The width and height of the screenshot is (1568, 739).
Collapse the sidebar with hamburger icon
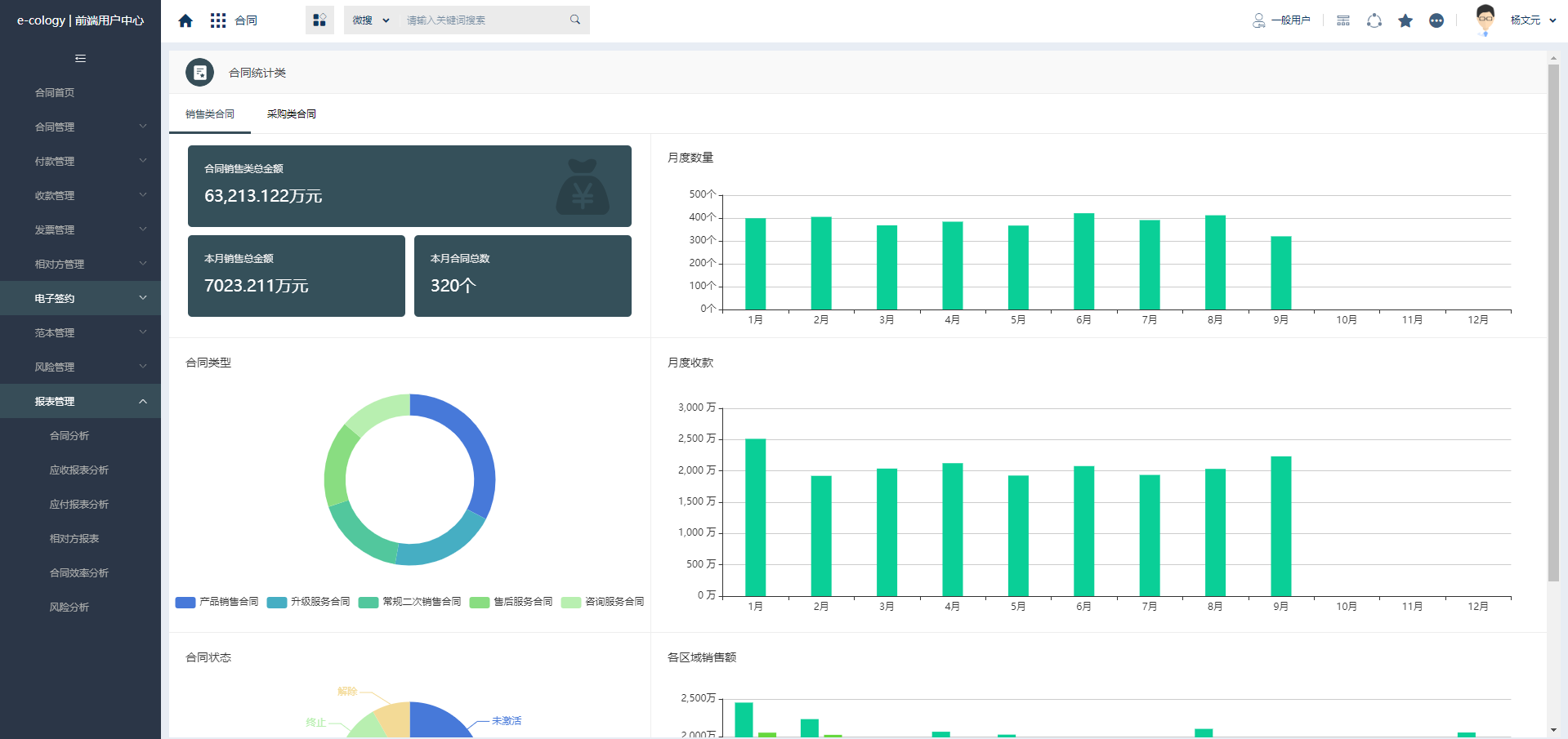[80, 58]
